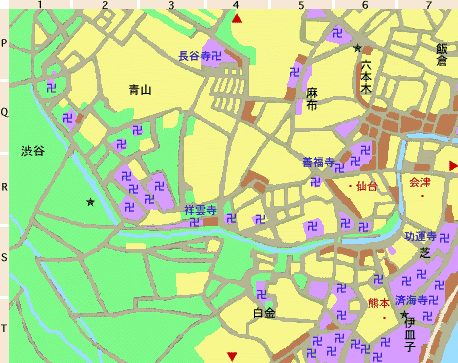Click the 飯倉 district label
This screenshot has height=363, width=458.
tap(442, 55)
